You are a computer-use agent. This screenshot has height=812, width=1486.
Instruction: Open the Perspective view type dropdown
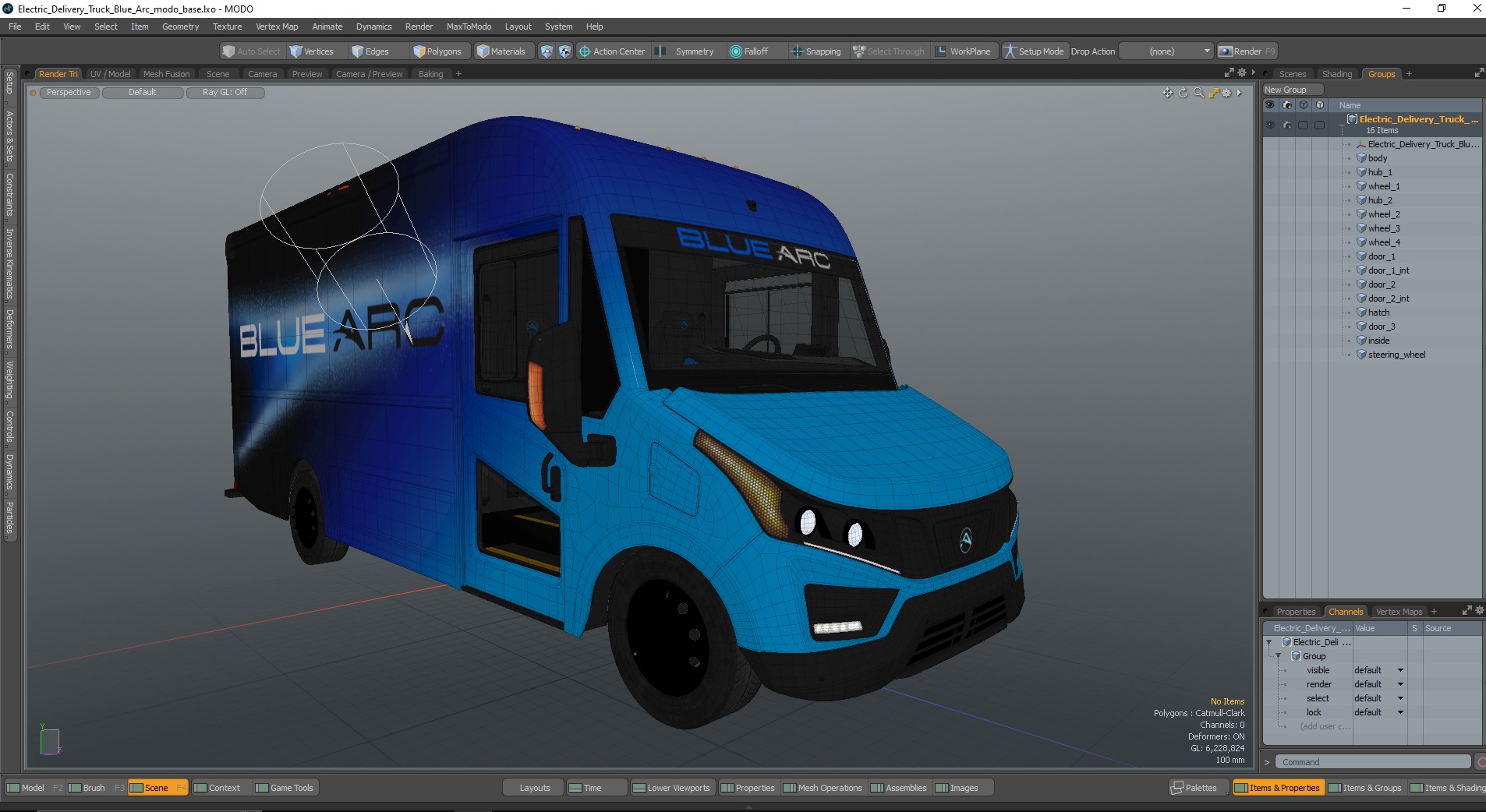tap(69, 92)
